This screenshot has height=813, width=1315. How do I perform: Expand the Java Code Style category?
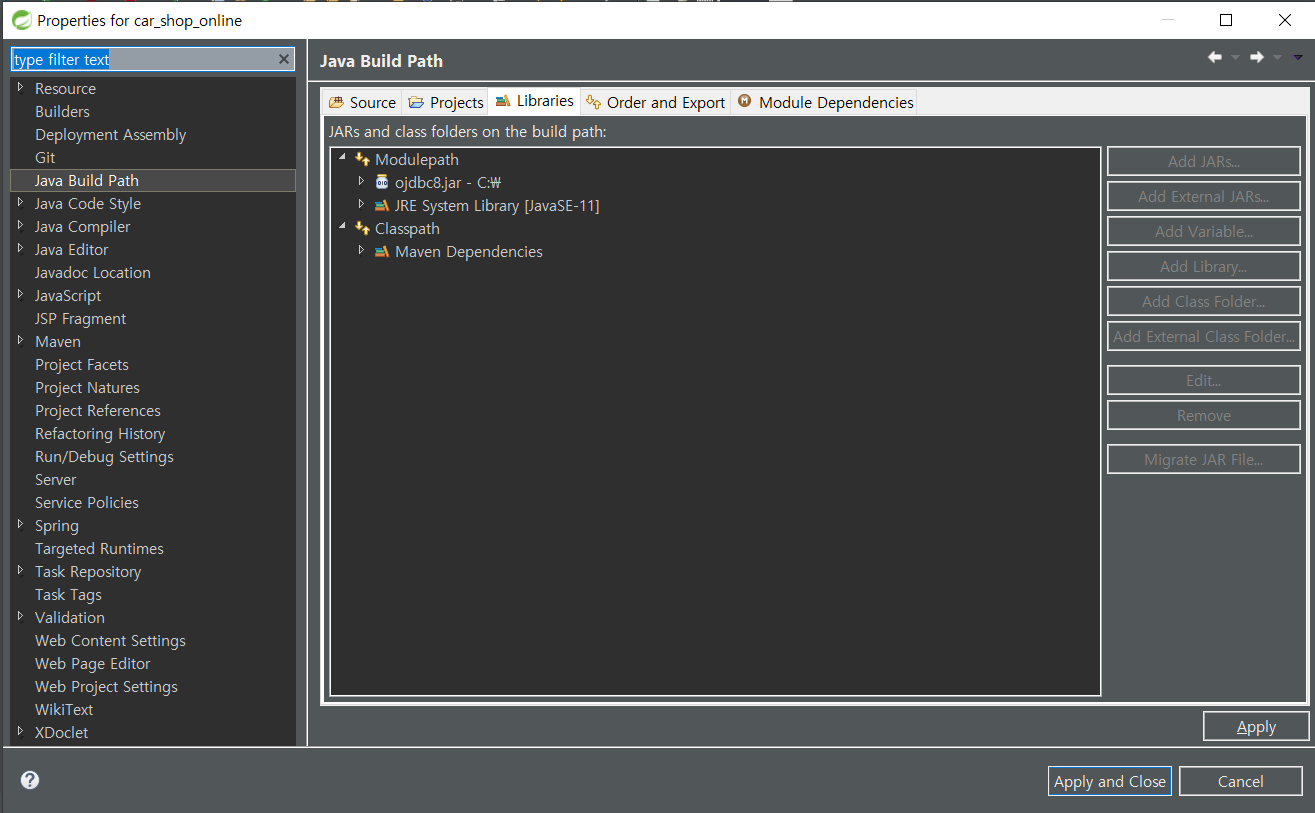(20, 202)
